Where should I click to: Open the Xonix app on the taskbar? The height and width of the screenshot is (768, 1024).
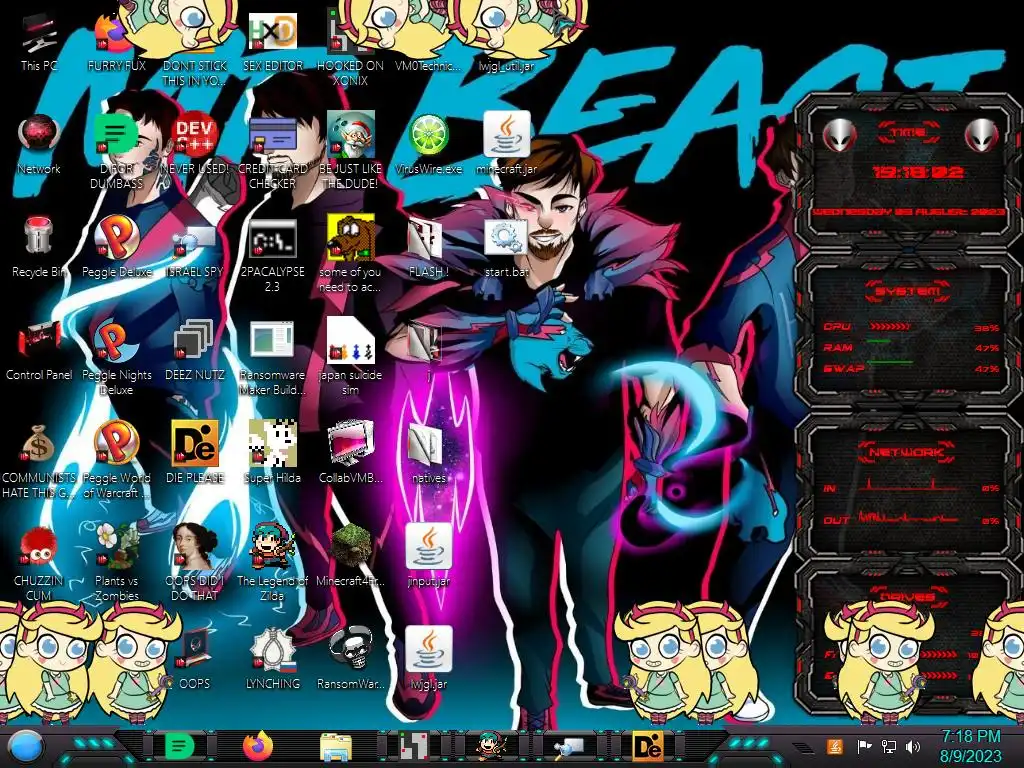[414, 746]
